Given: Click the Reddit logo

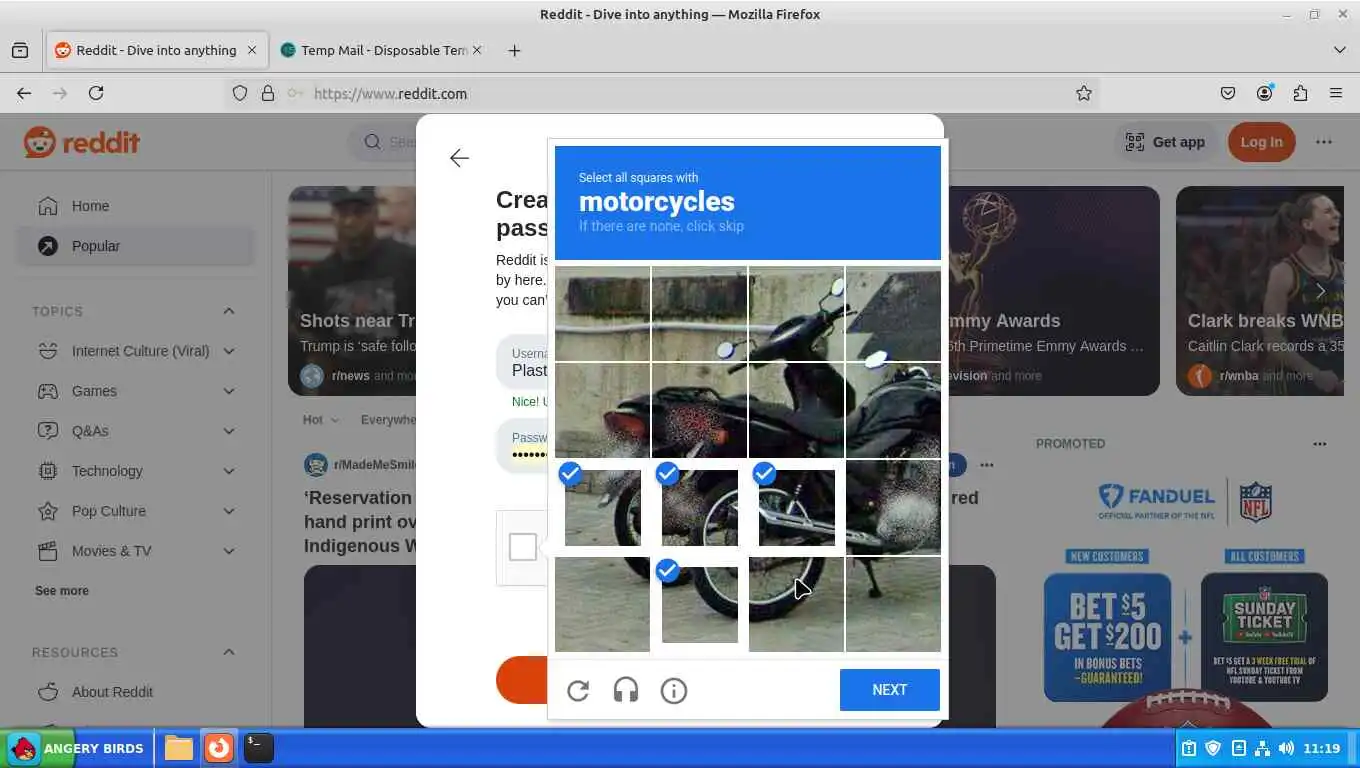Looking at the screenshot, I should click(82, 142).
